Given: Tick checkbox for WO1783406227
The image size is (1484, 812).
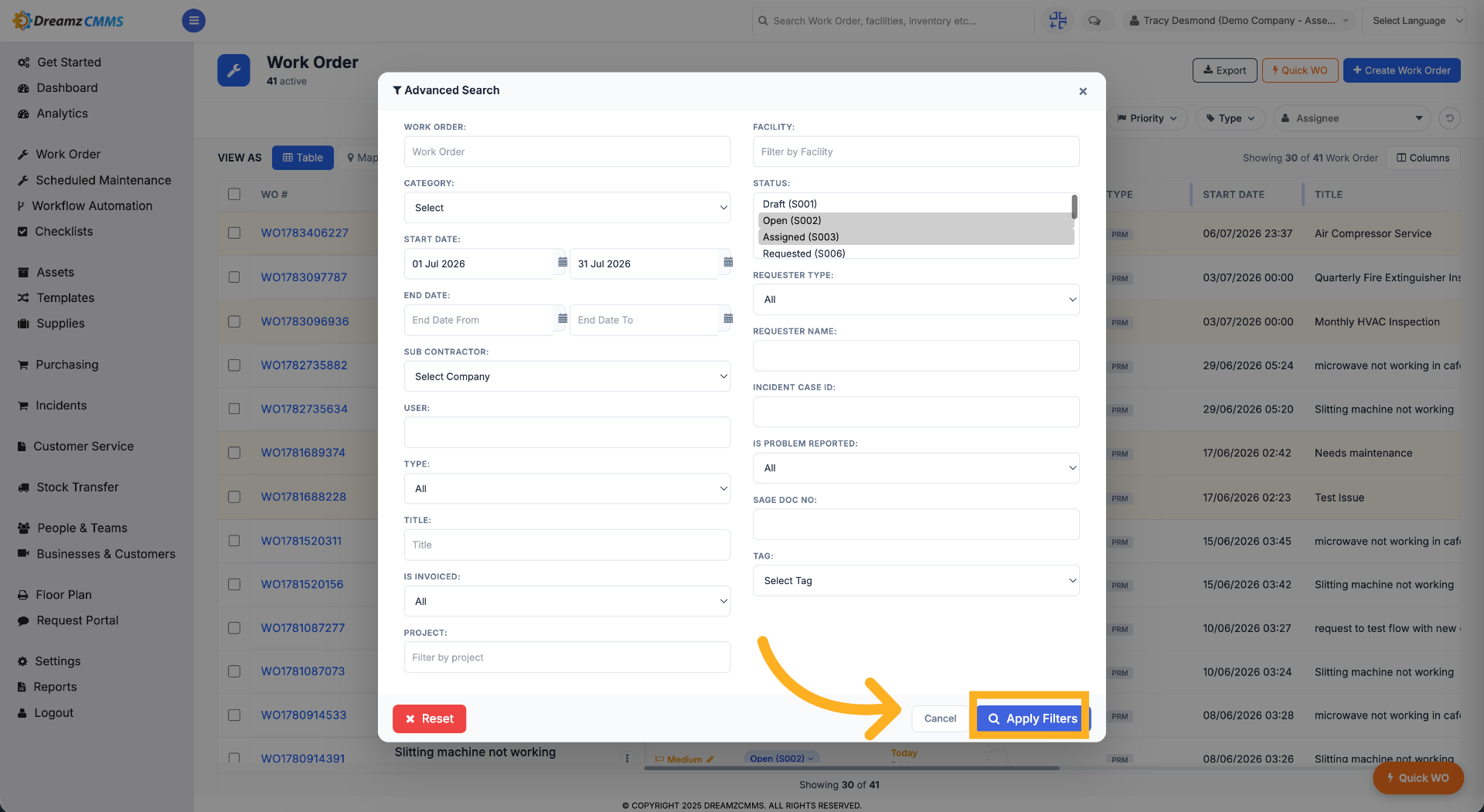Looking at the screenshot, I should pos(234,233).
